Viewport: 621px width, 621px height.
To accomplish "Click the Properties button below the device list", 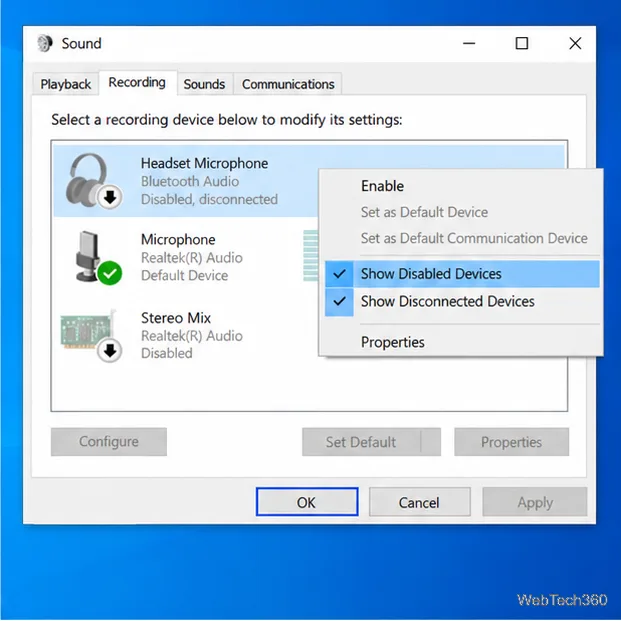I will coord(511,442).
